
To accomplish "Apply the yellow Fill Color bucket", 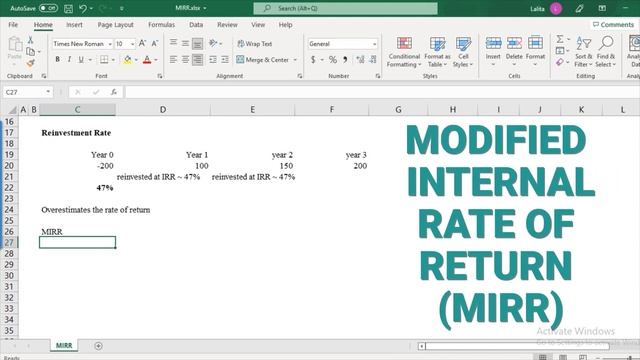I will [x=128, y=60].
